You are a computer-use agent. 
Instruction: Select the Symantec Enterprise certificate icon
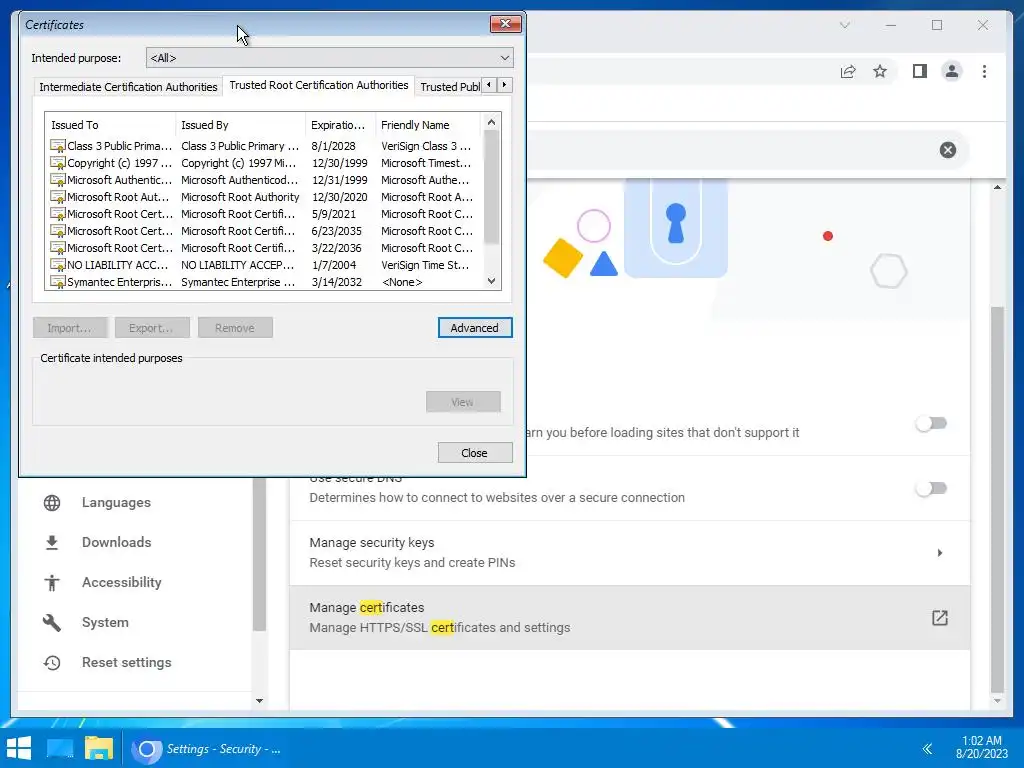click(x=57, y=282)
